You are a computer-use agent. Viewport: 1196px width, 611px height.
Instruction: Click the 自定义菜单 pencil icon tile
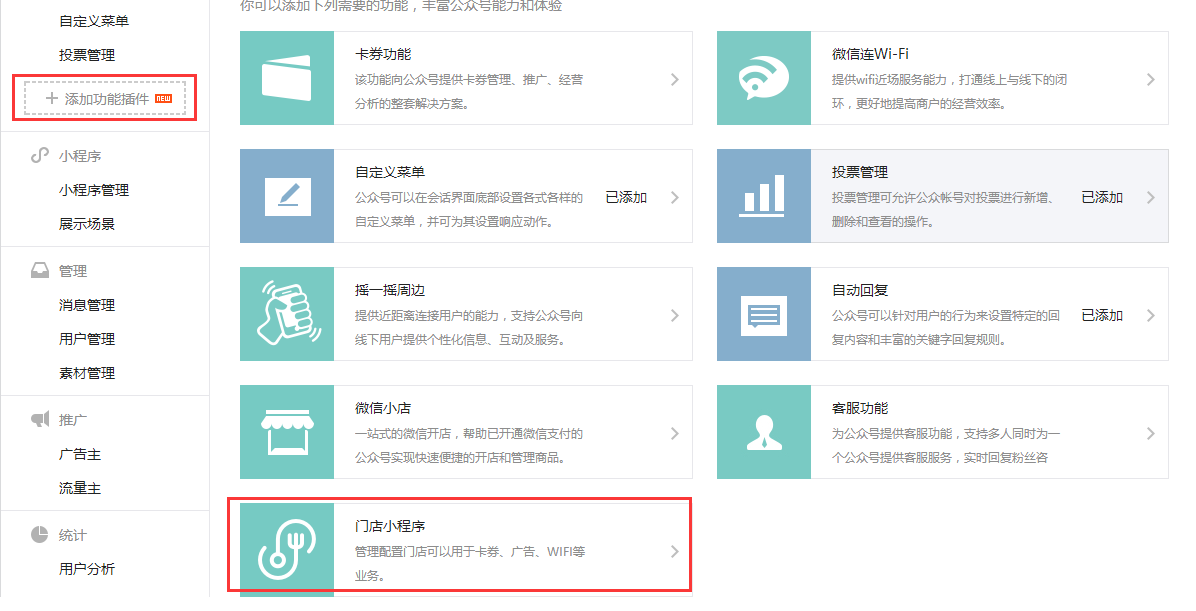[287, 196]
